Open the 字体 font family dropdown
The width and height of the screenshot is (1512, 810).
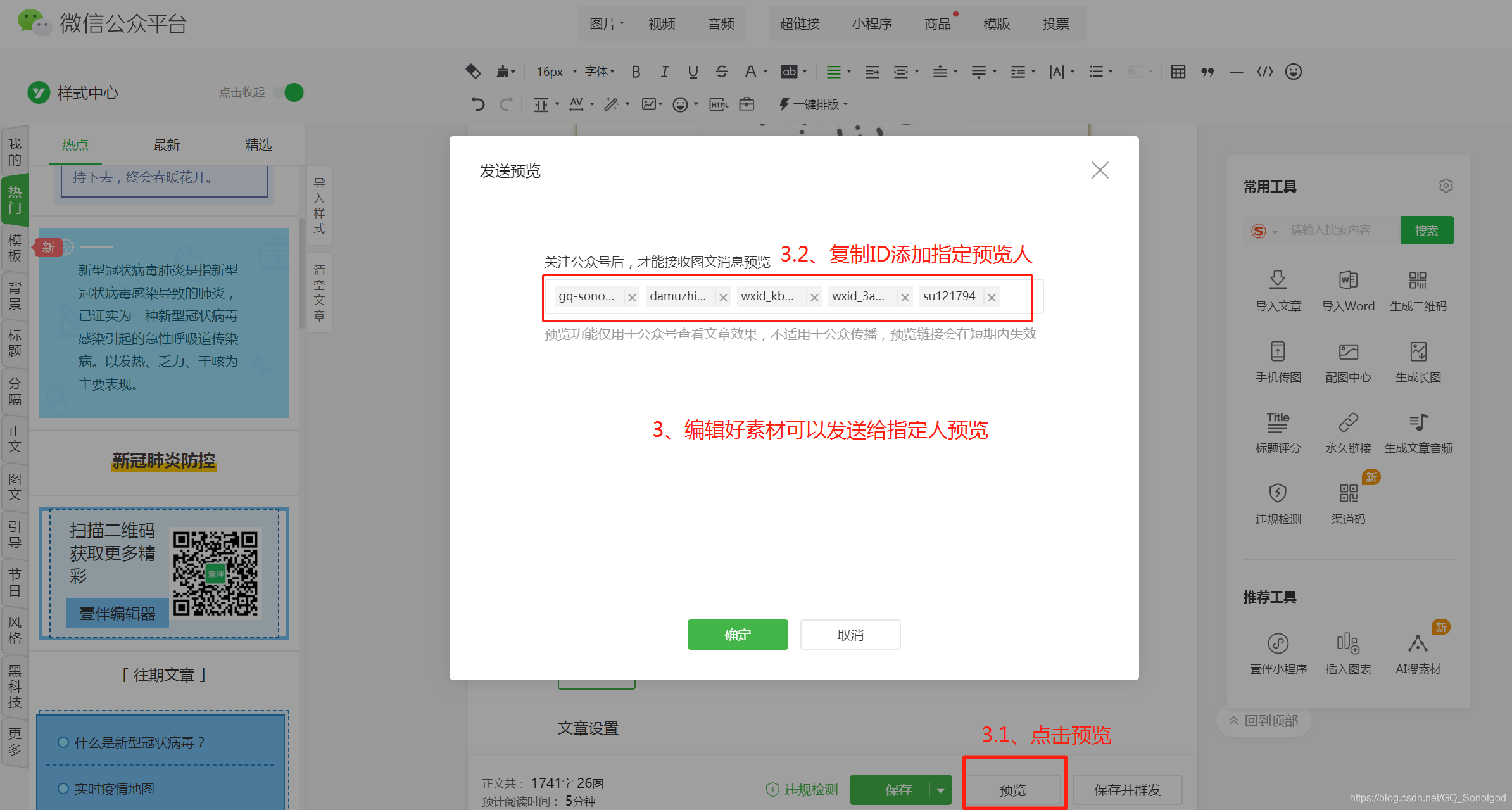600,72
